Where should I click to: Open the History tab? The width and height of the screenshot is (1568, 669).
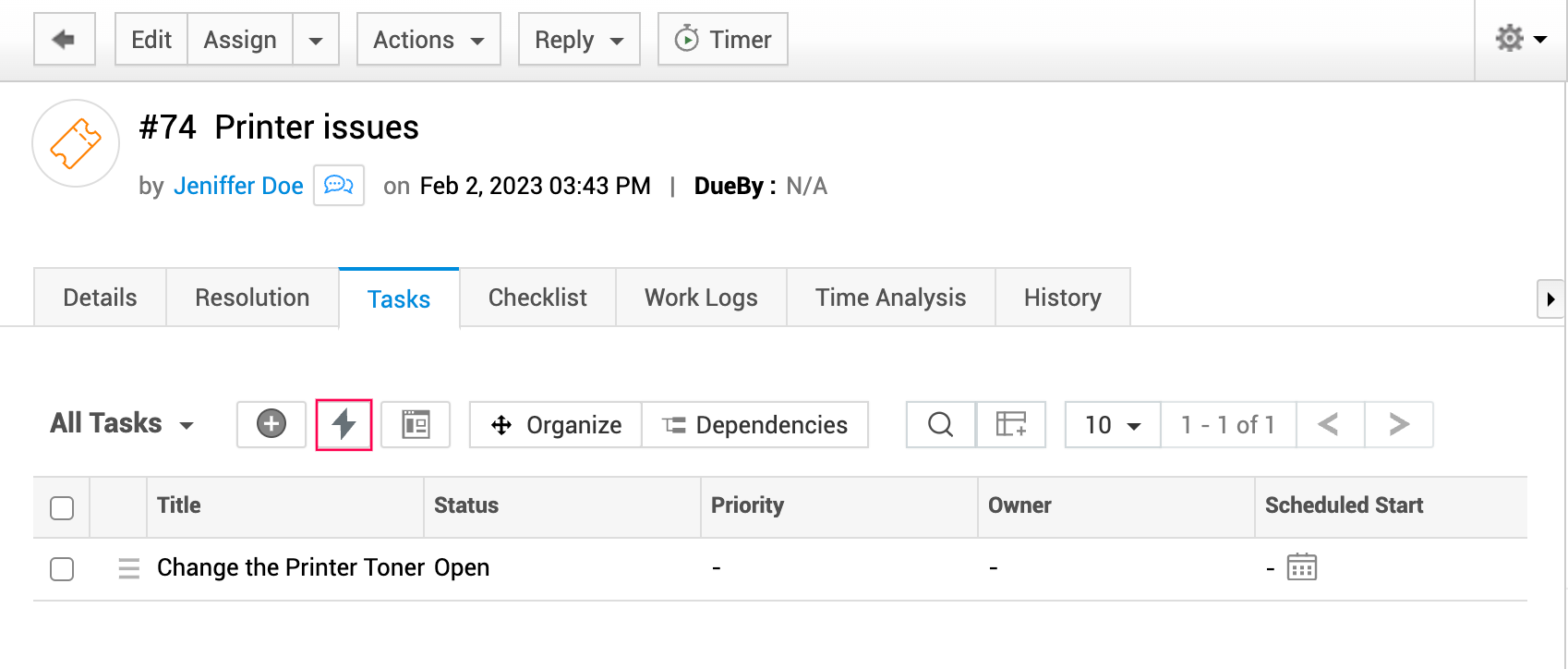1062,298
